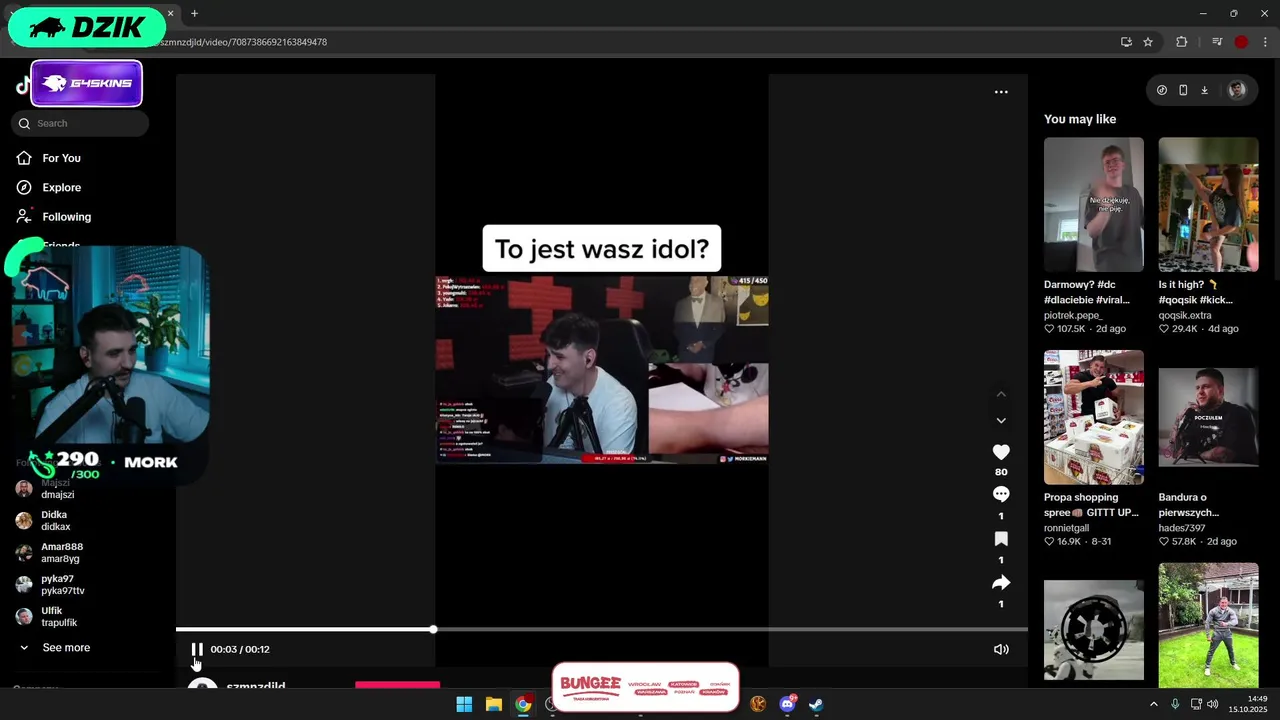Open File Explorer from taskbar
This screenshot has height=720, width=1280.
[x=493, y=704]
